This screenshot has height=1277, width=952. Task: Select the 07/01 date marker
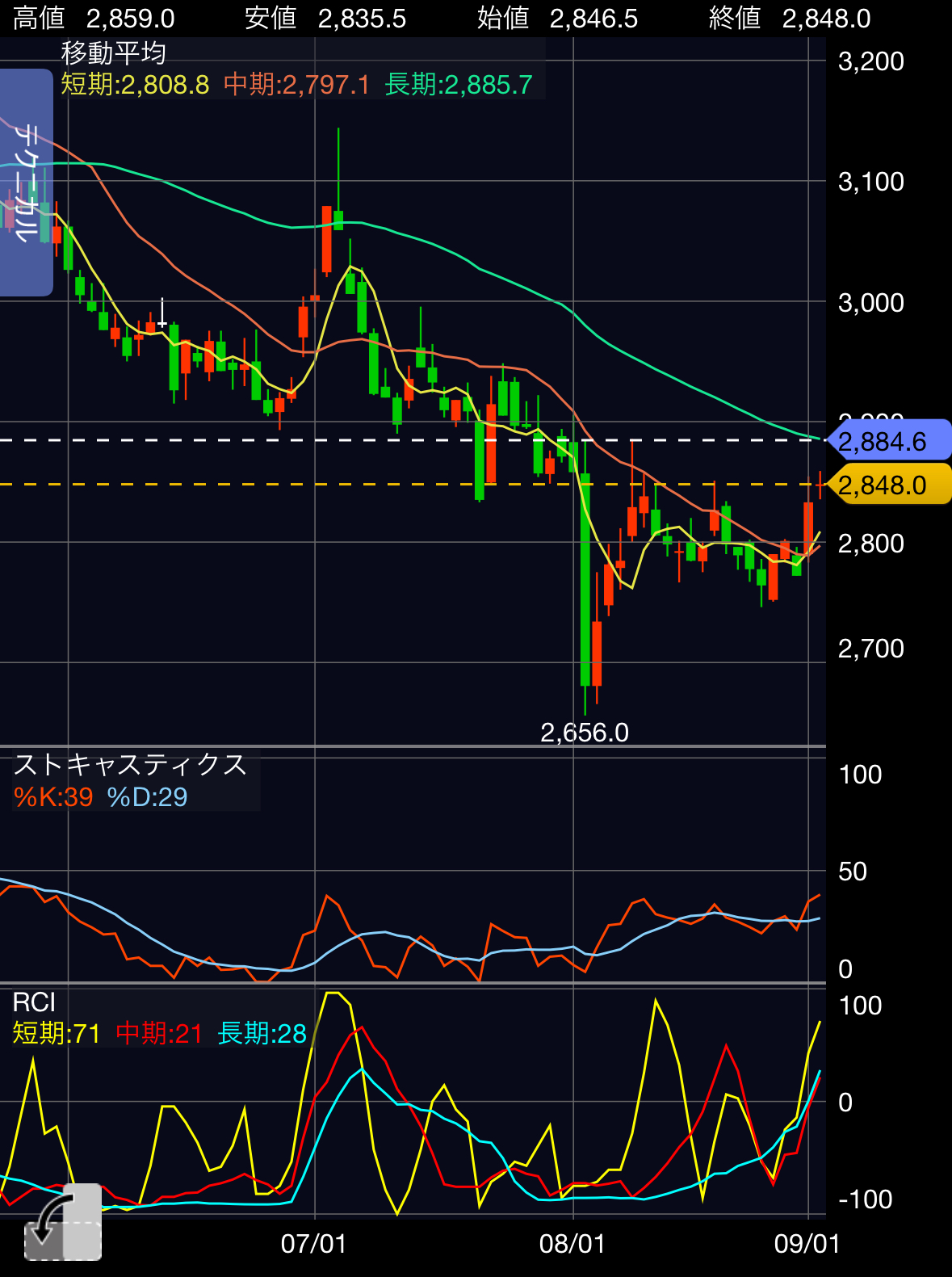(313, 1243)
